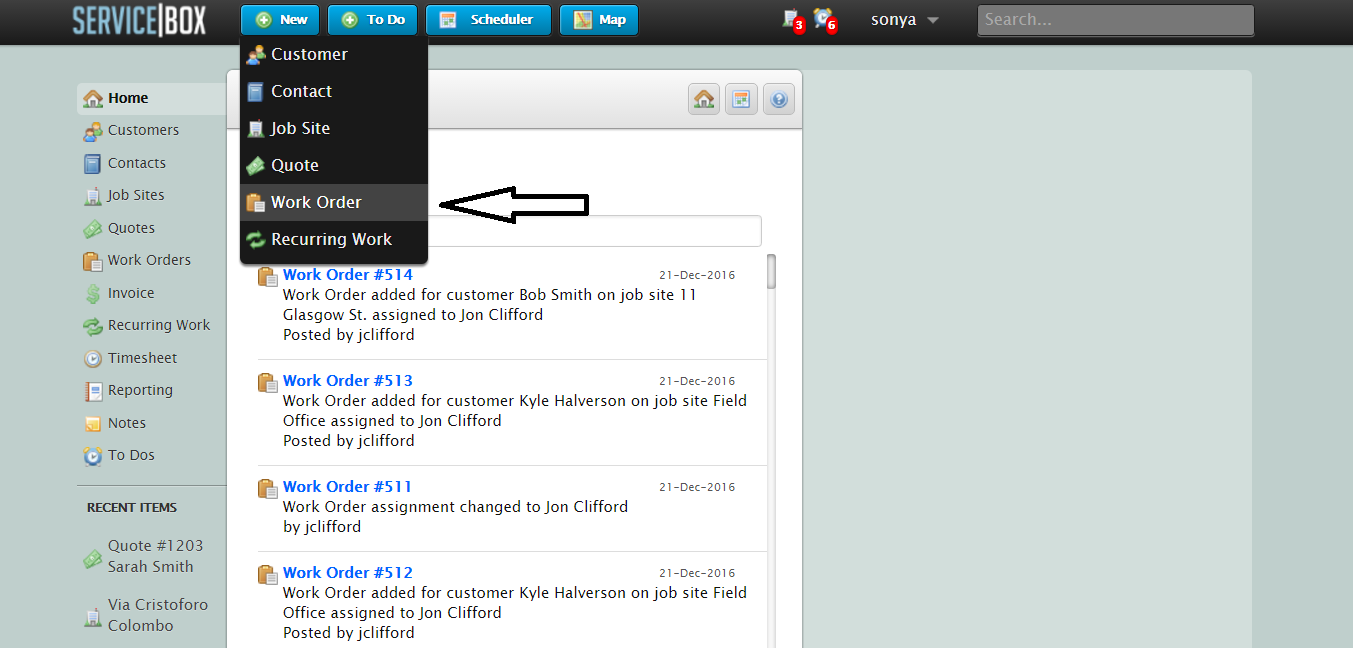Screen dimensions: 1353x648
Task: Click the scheduler calendar icon in panel header
Action: pos(741,99)
